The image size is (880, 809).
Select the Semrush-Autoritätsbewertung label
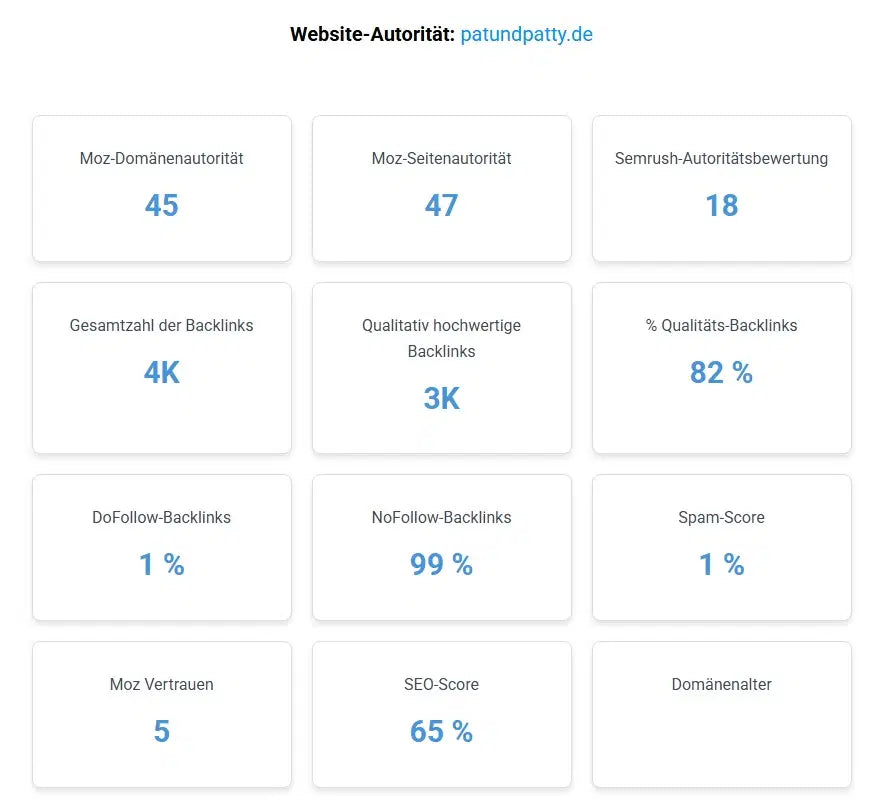(x=721, y=158)
